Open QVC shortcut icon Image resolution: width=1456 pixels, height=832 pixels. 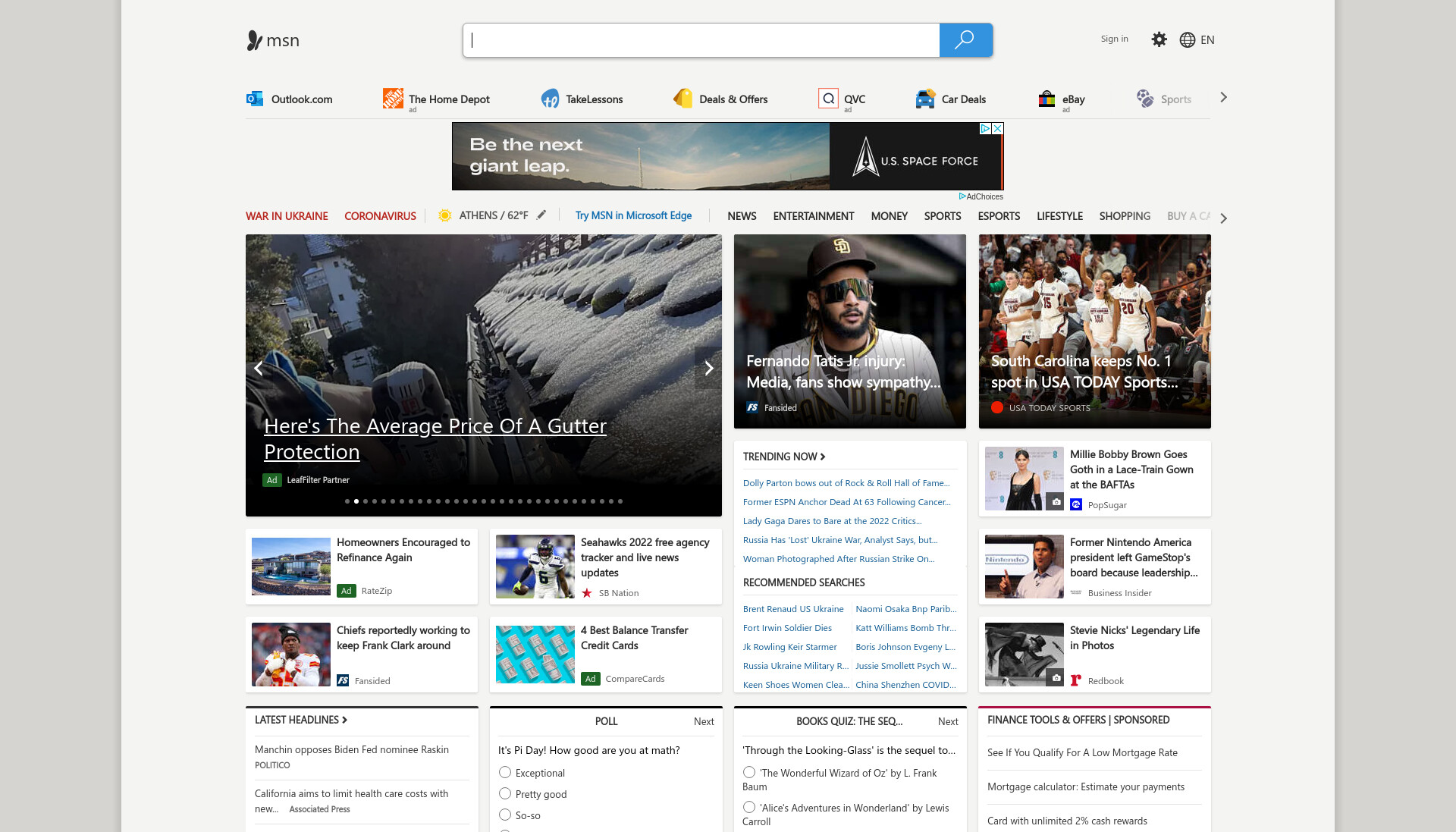tap(828, 99)
